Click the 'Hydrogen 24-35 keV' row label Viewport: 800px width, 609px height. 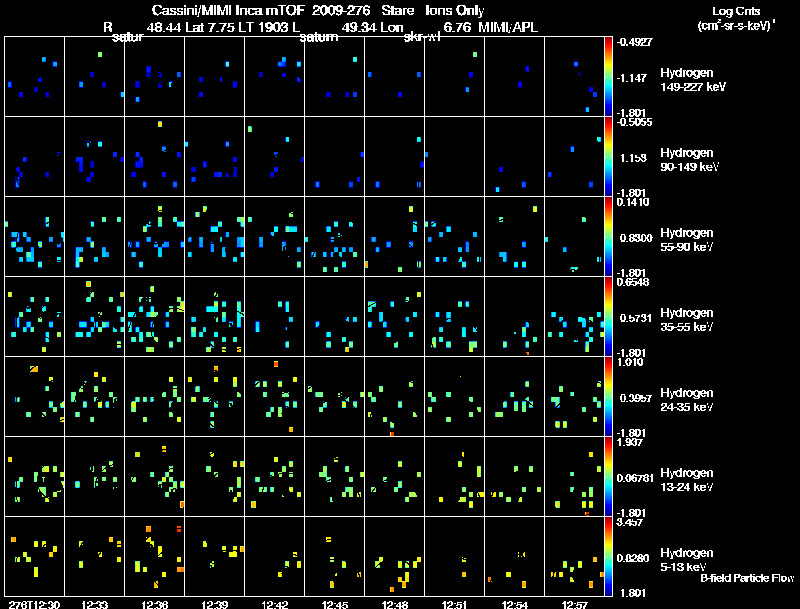[x=687, y=400]
